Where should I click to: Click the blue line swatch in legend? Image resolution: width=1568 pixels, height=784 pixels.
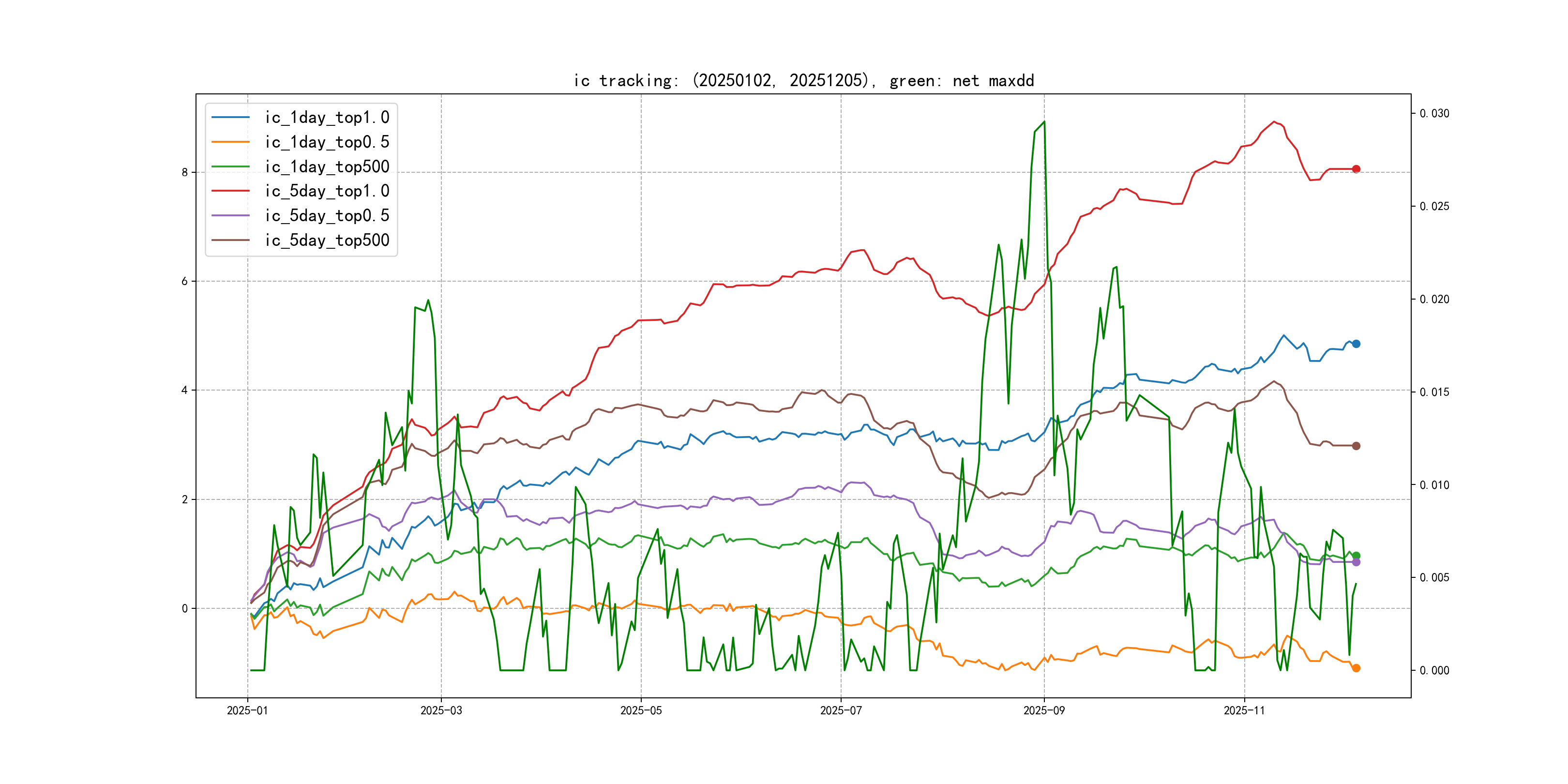click(x=231, y=118)
